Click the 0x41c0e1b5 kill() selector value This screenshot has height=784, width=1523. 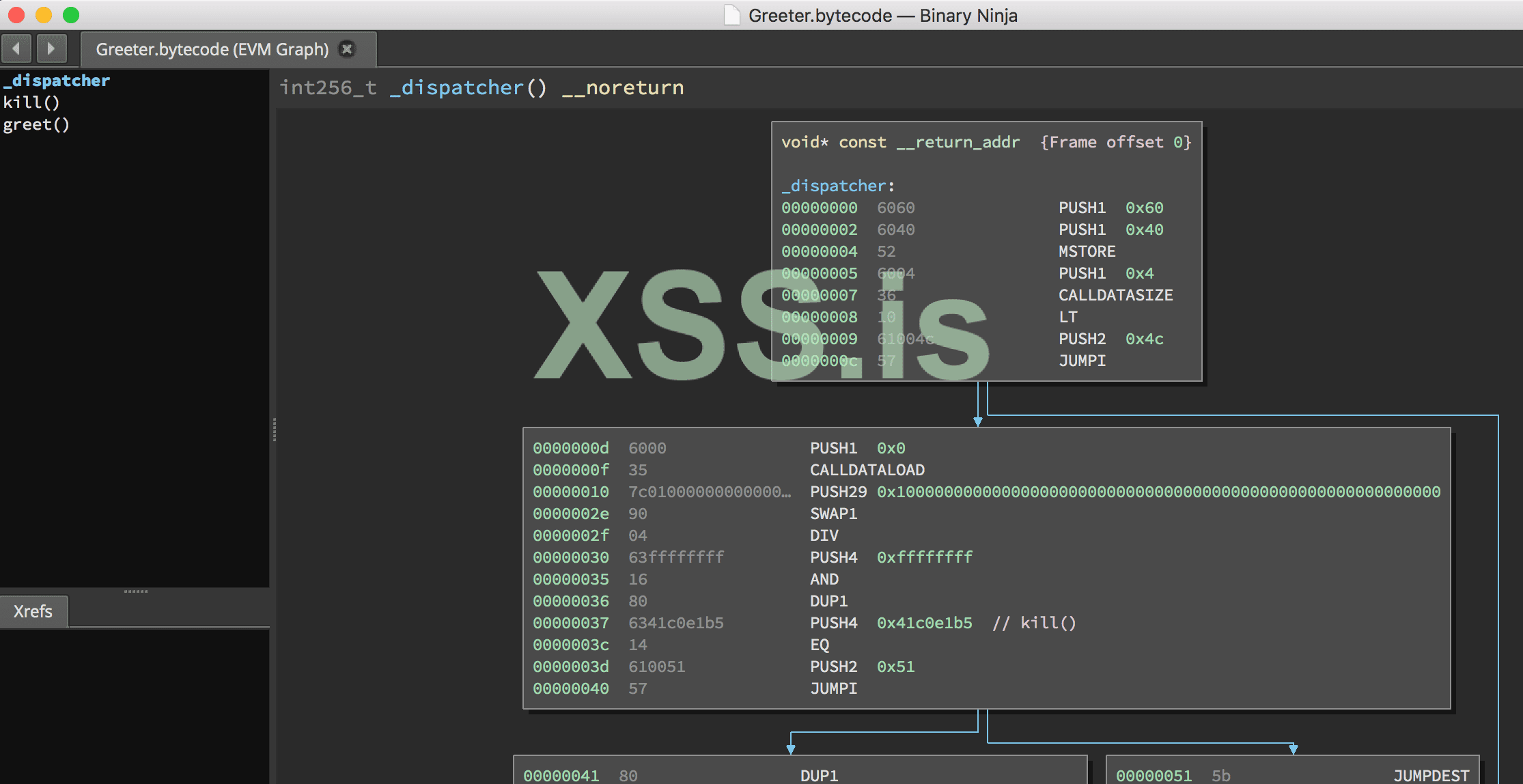[x=924, y=623]
